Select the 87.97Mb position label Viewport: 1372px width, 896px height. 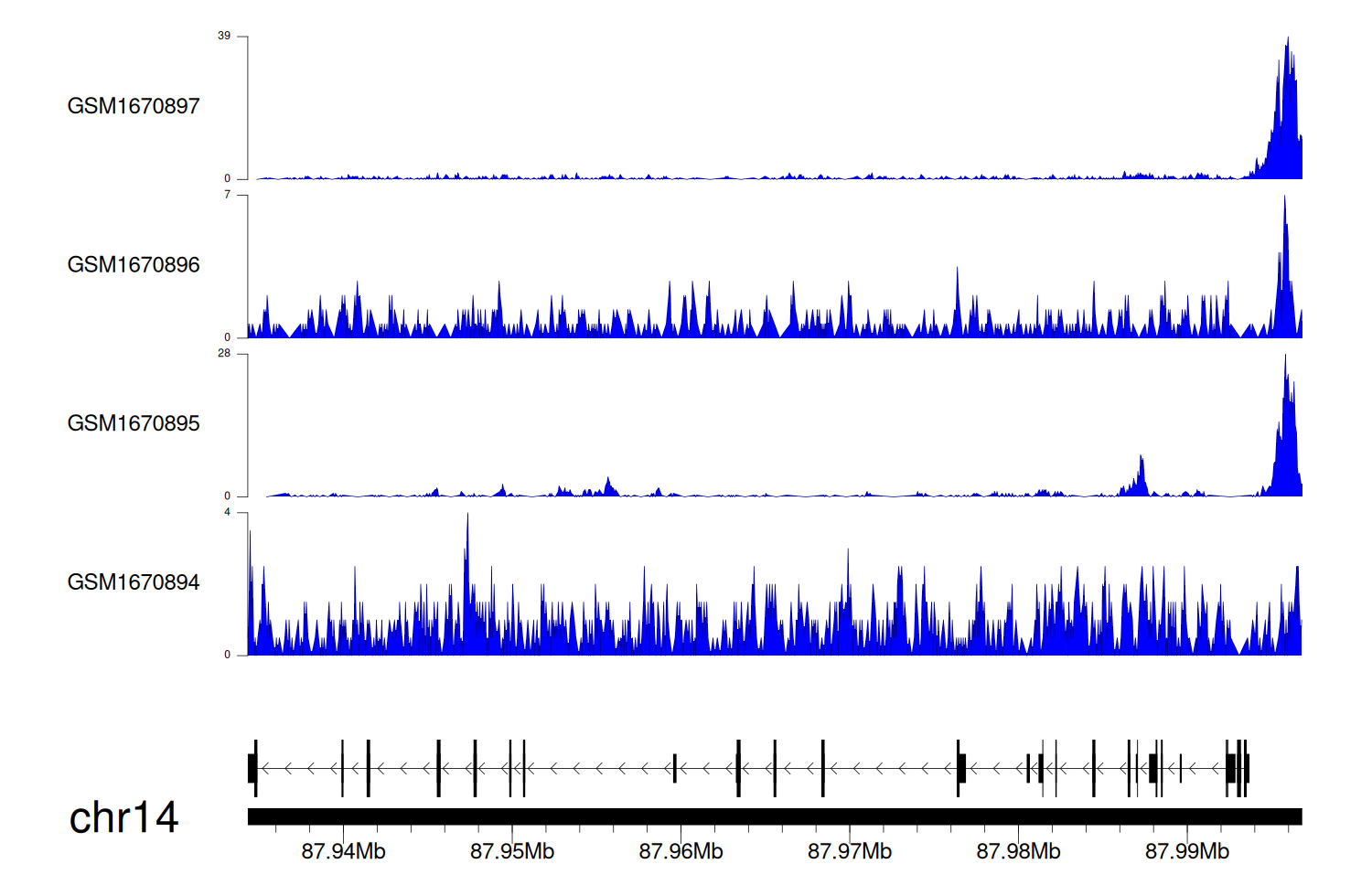[849, 852]
